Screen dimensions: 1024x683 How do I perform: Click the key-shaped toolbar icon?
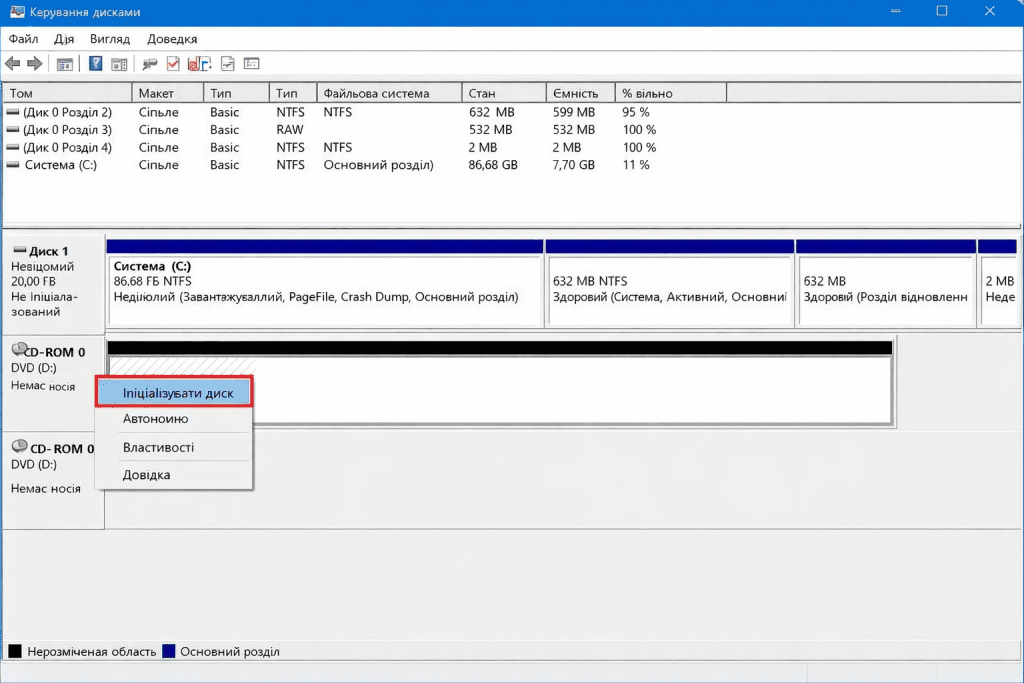[x=150, y=64]
